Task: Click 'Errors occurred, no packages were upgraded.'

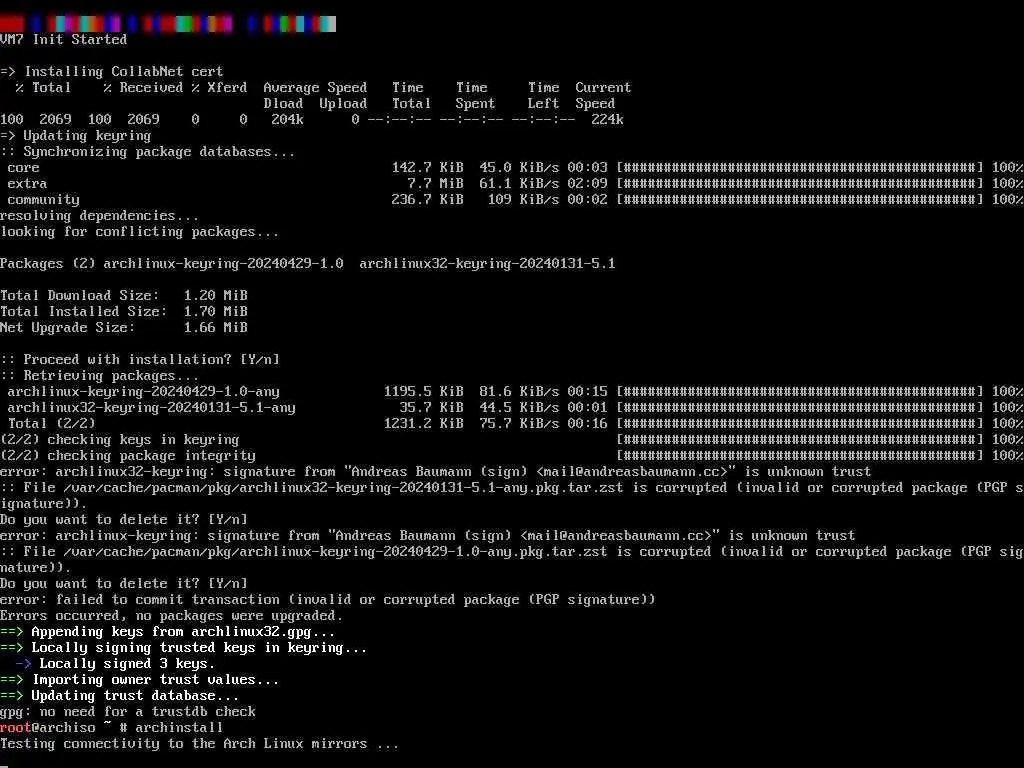Action: pos(171,616)
